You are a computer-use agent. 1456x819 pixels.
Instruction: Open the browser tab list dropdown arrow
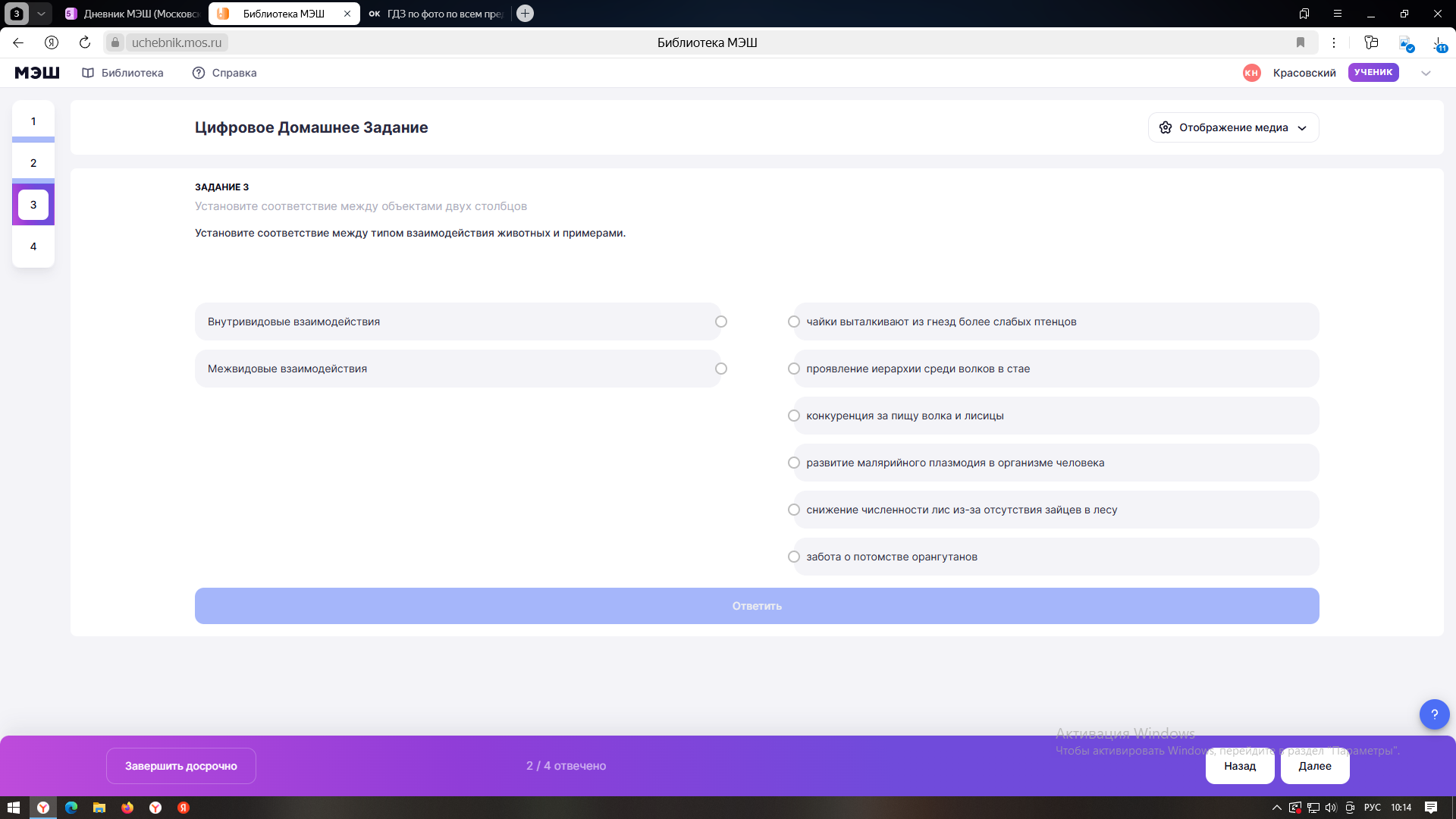coord(41,14)
